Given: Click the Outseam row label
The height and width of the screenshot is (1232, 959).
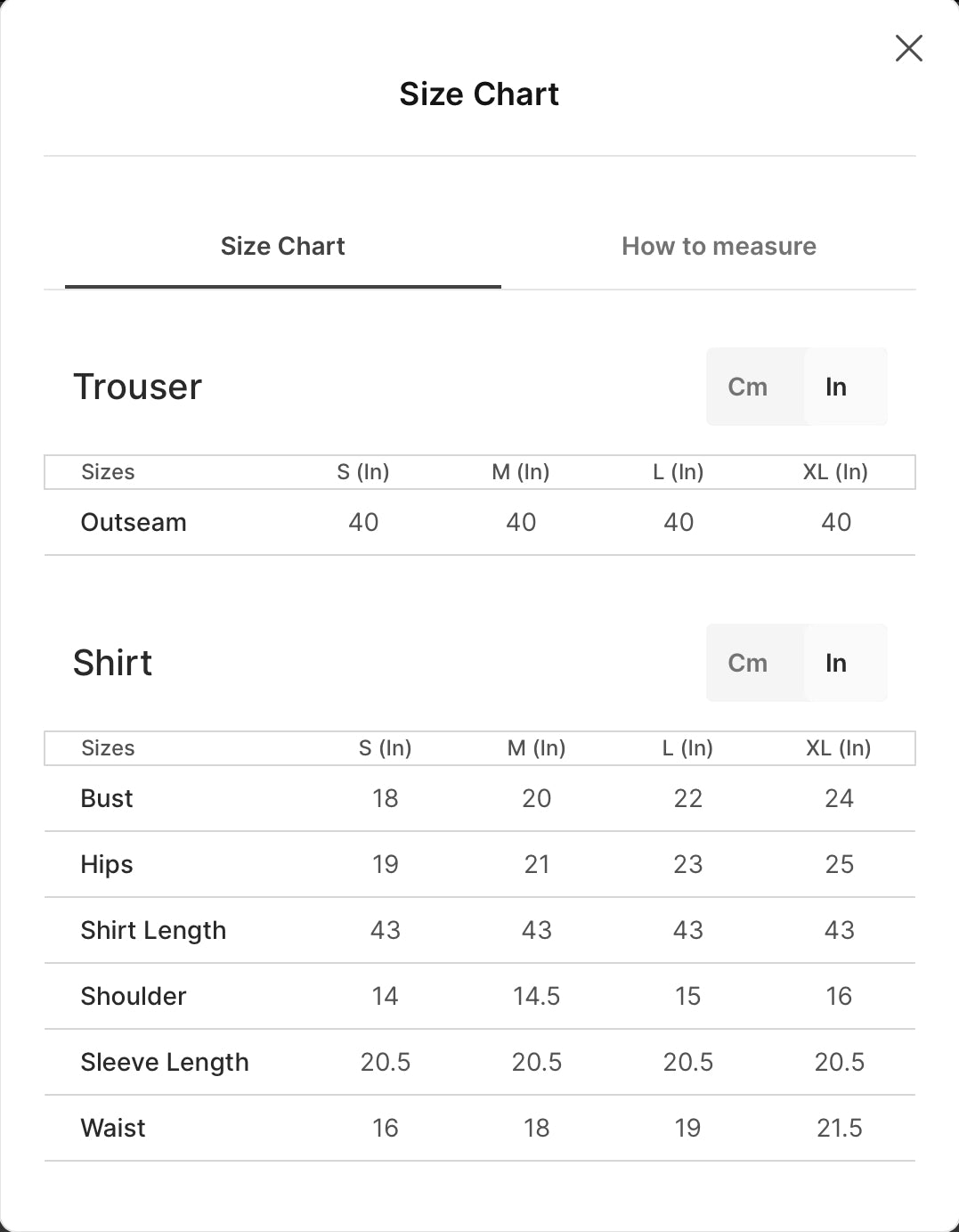Looking at the screenshot, I should [134, 522].
